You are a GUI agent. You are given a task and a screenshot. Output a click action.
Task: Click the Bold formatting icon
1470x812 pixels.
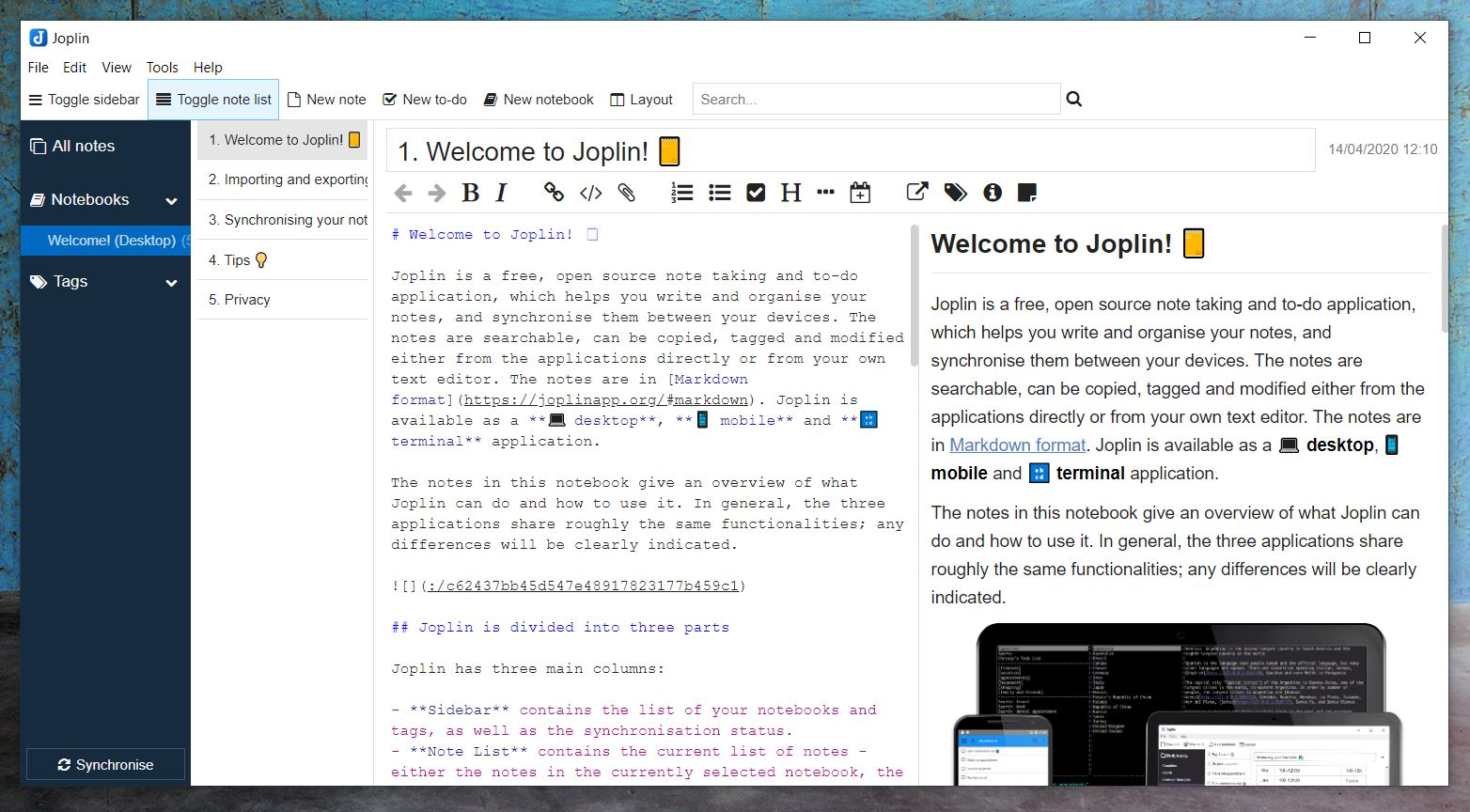[470, 193]
